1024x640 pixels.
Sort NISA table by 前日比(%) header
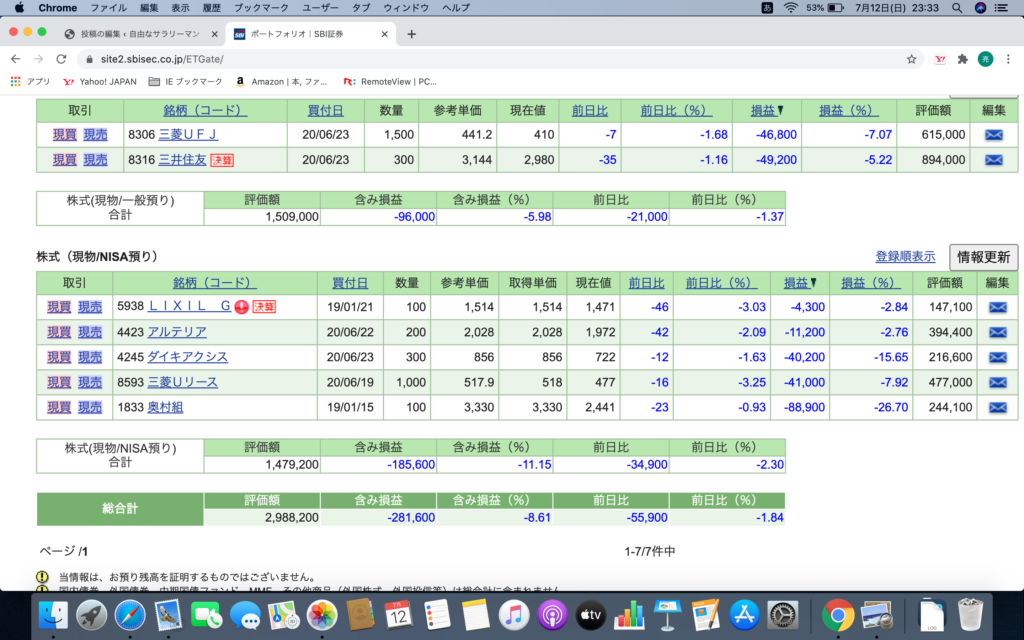[722, 283]
